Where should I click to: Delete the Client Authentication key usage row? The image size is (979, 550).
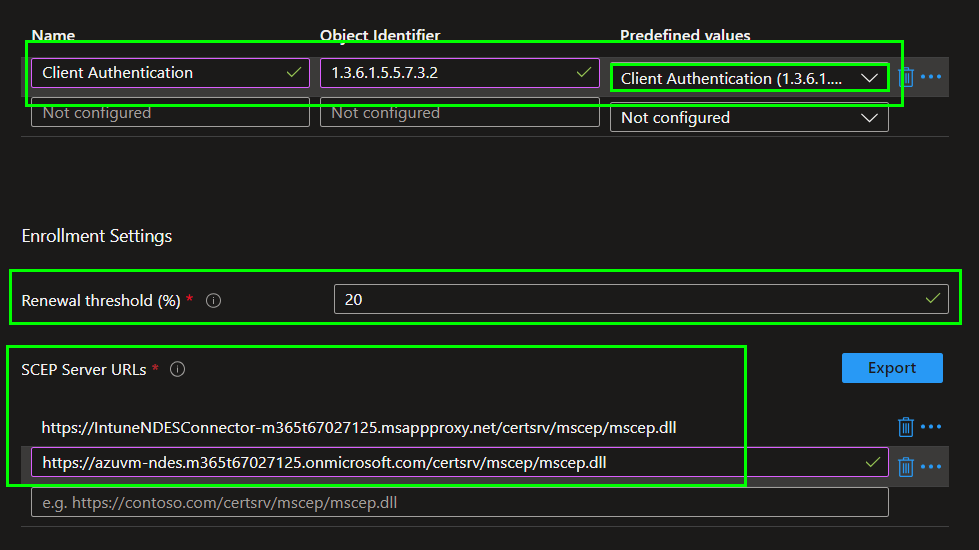906,77
